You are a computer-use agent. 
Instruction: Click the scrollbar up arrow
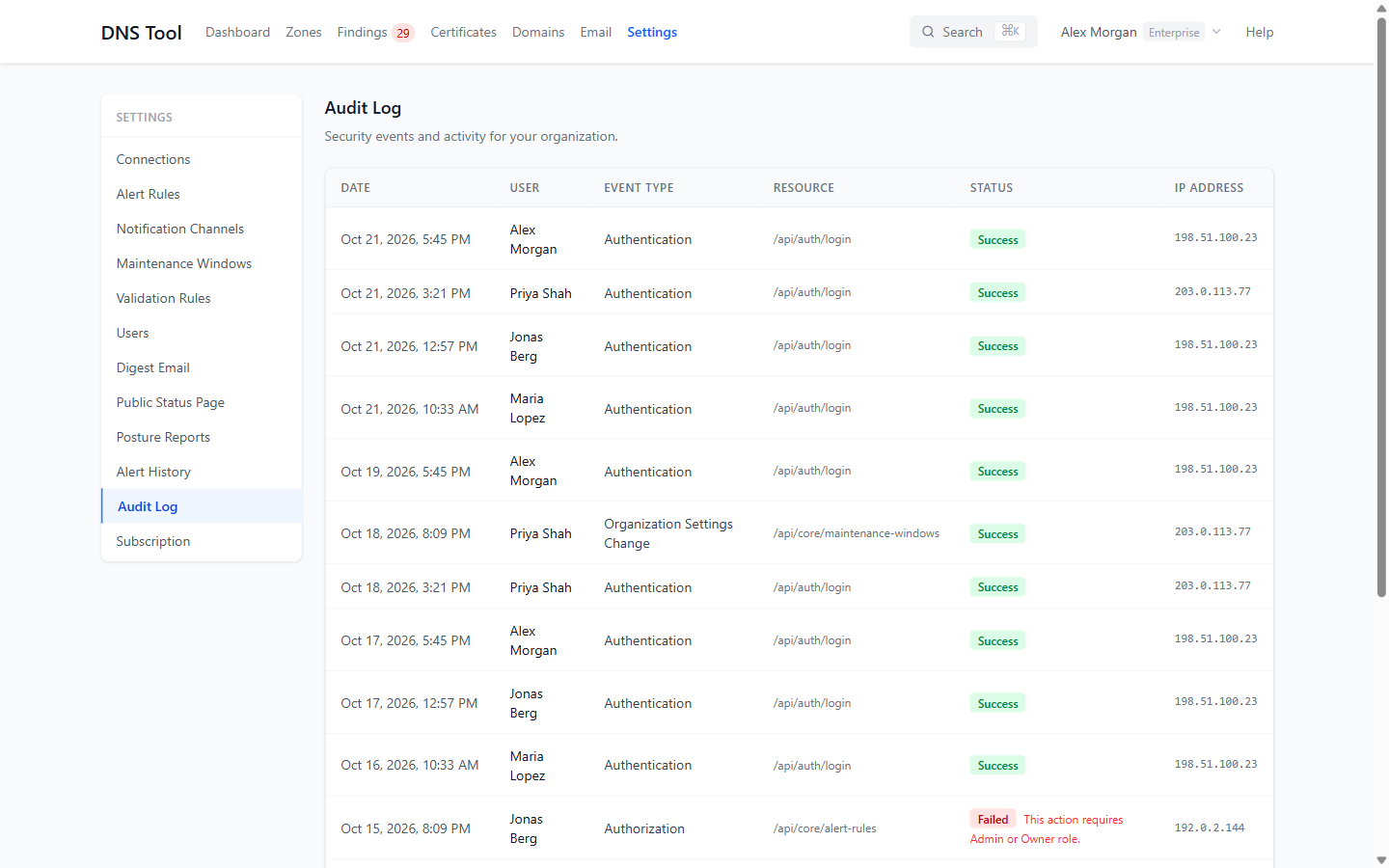pyautogui.click(x=1381, y=8)
